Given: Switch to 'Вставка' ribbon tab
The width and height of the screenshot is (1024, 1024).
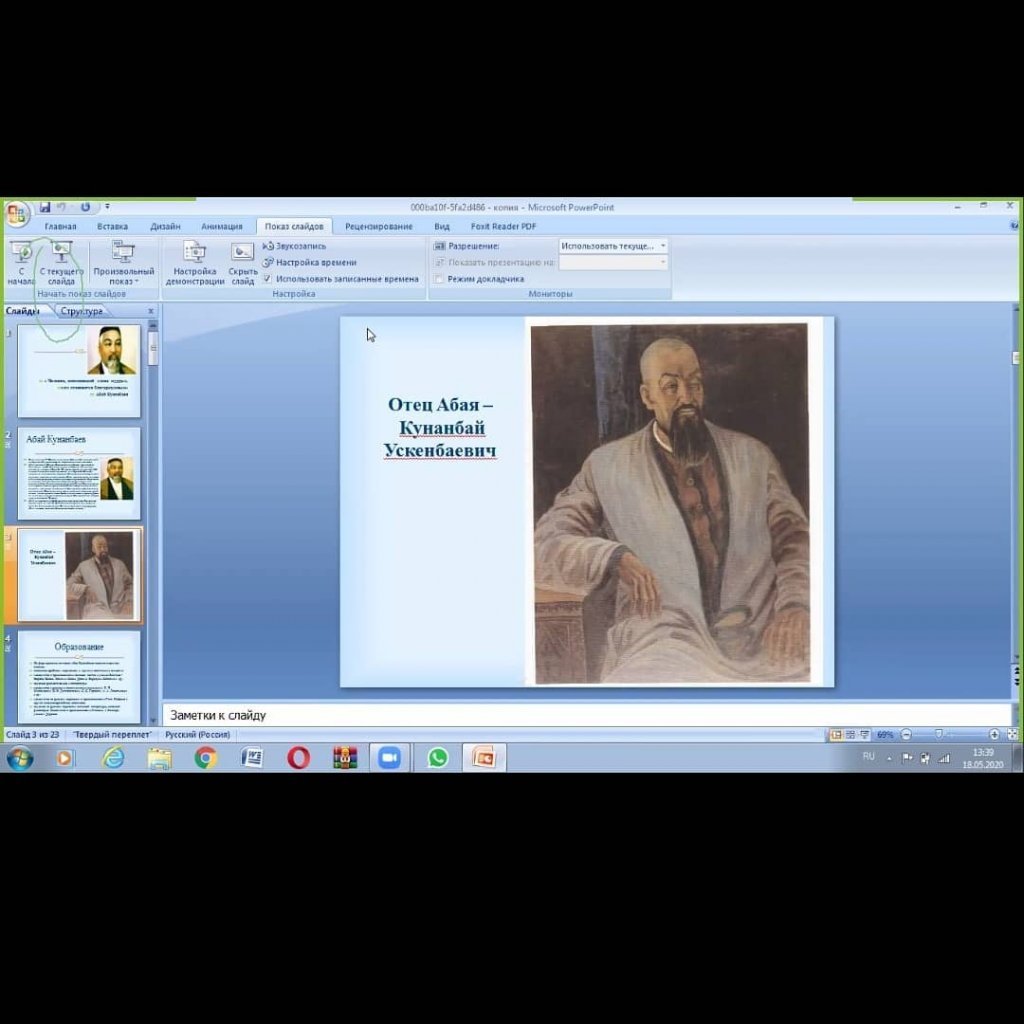Looking at the screenshot, I should point(112,227).
